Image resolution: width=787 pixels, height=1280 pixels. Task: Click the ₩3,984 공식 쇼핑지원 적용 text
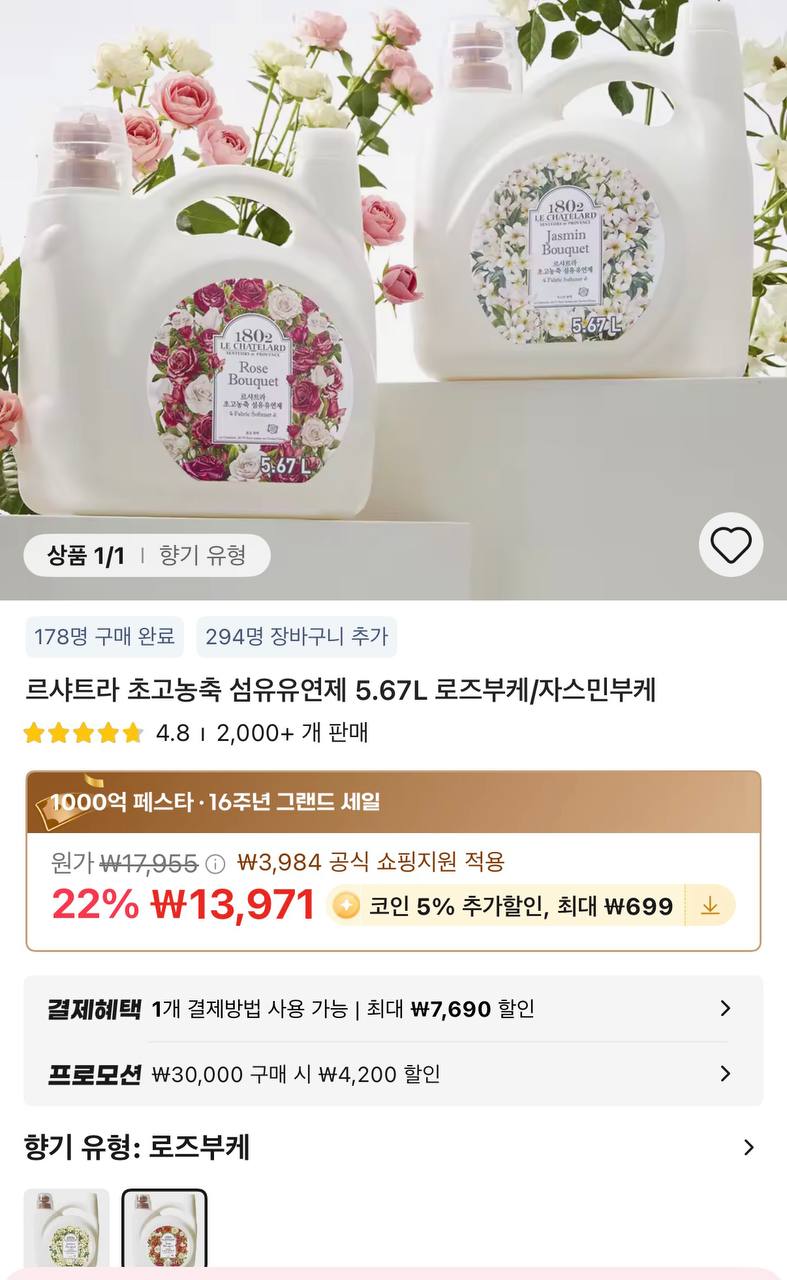(x=371, y=862)
